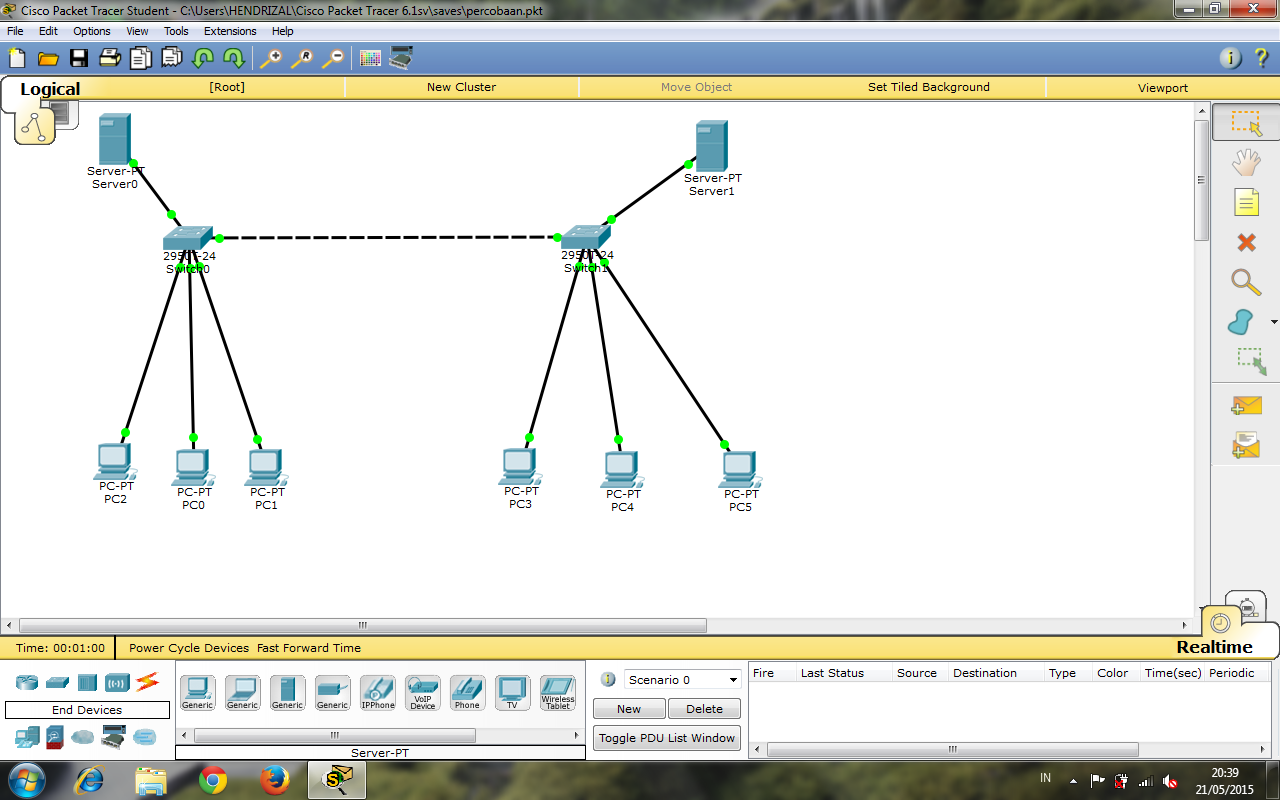
Task: Pick the VoIP Device end device
Action: 422,692
